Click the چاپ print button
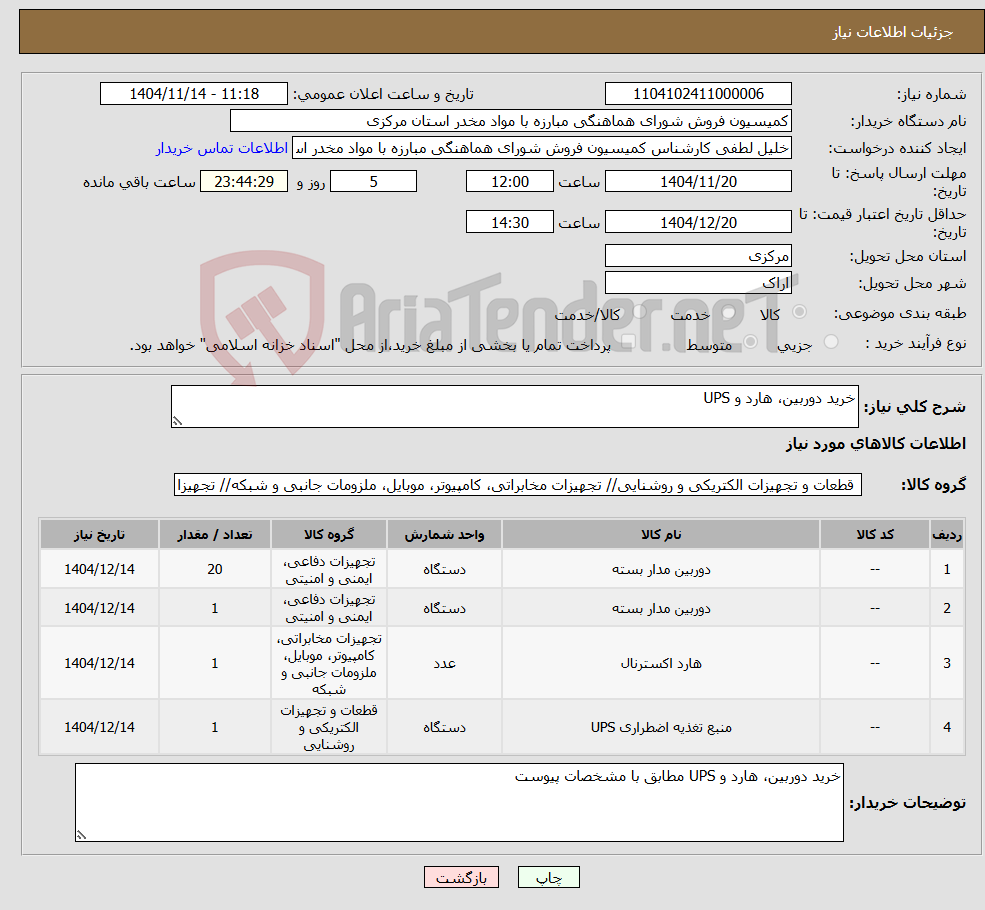Viewport: 985px width, 910px height. click(x=548, y=877)
